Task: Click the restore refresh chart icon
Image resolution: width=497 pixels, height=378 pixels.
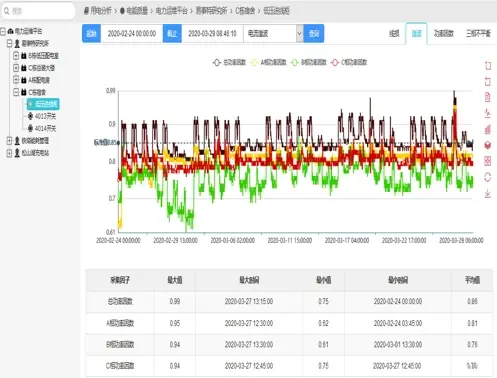Action: [488, 177]
